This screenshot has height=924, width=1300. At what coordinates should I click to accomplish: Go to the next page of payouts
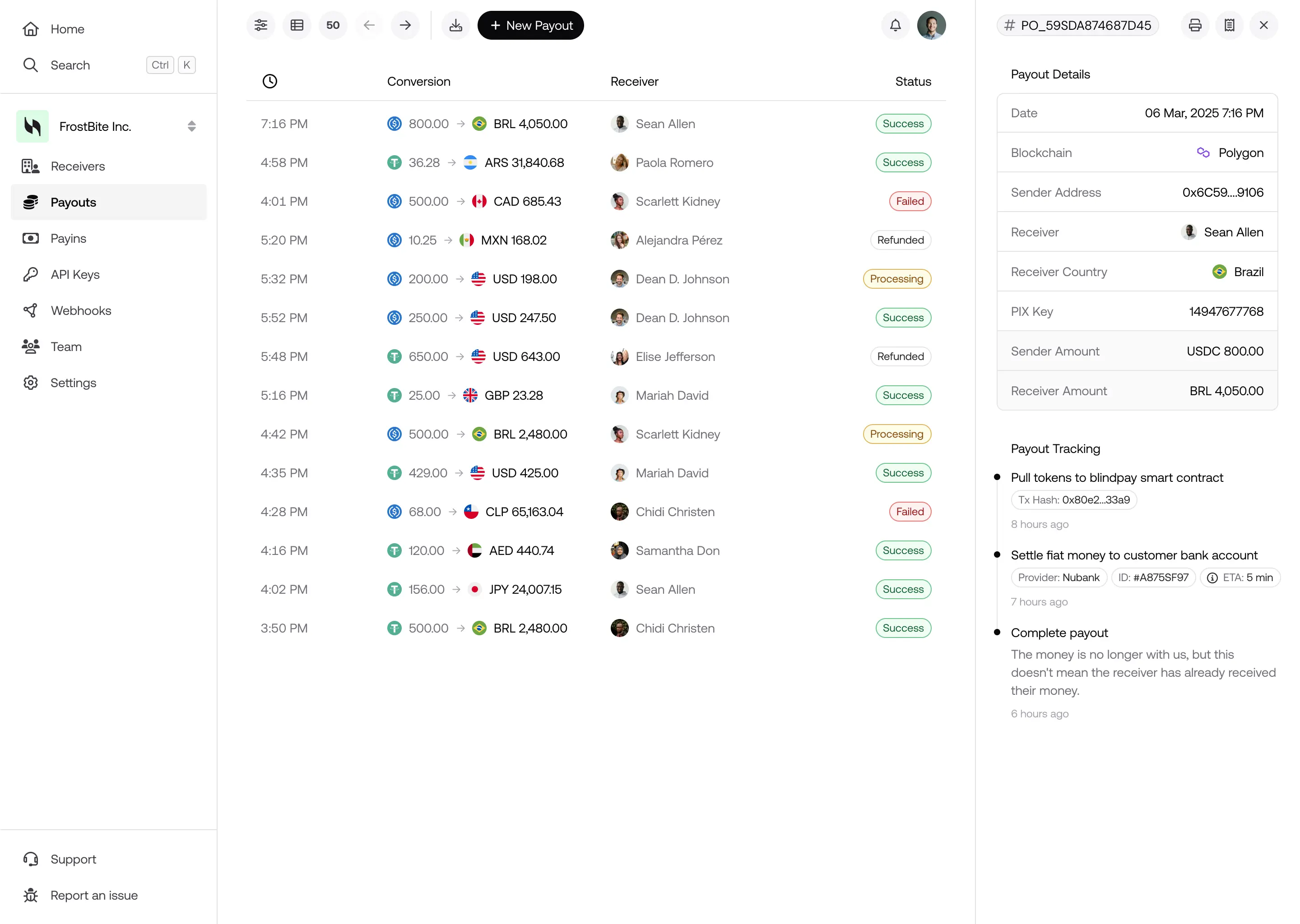click(405, 25)
